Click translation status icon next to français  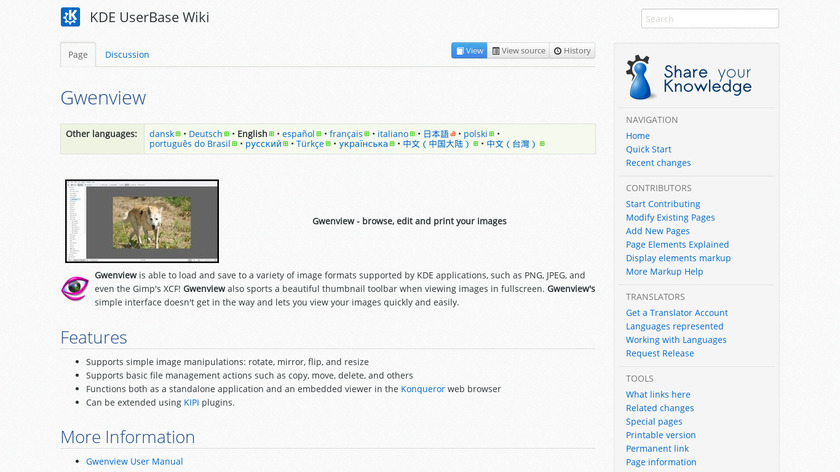(367, 134)
